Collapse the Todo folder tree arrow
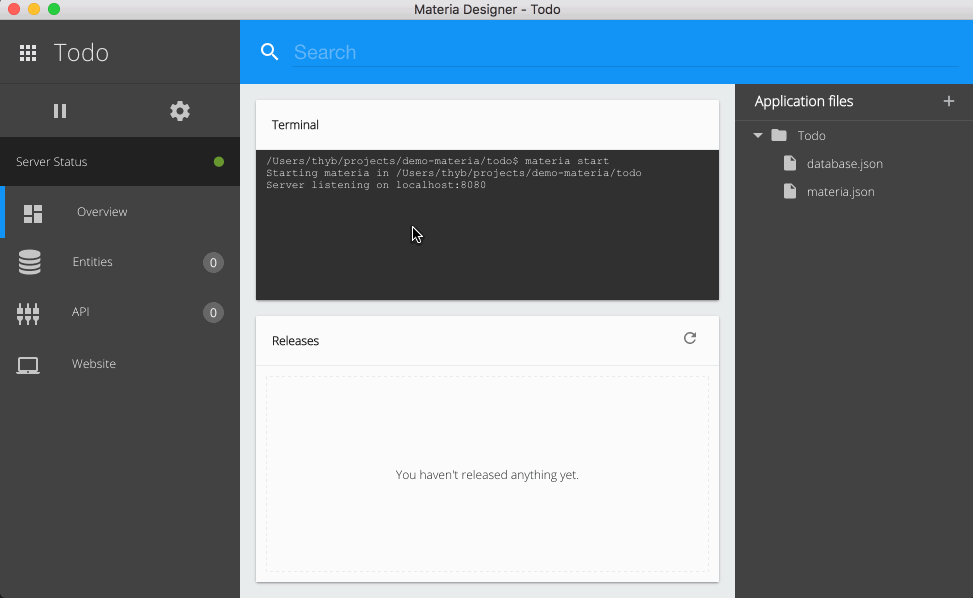 click(x=758, y=135)
